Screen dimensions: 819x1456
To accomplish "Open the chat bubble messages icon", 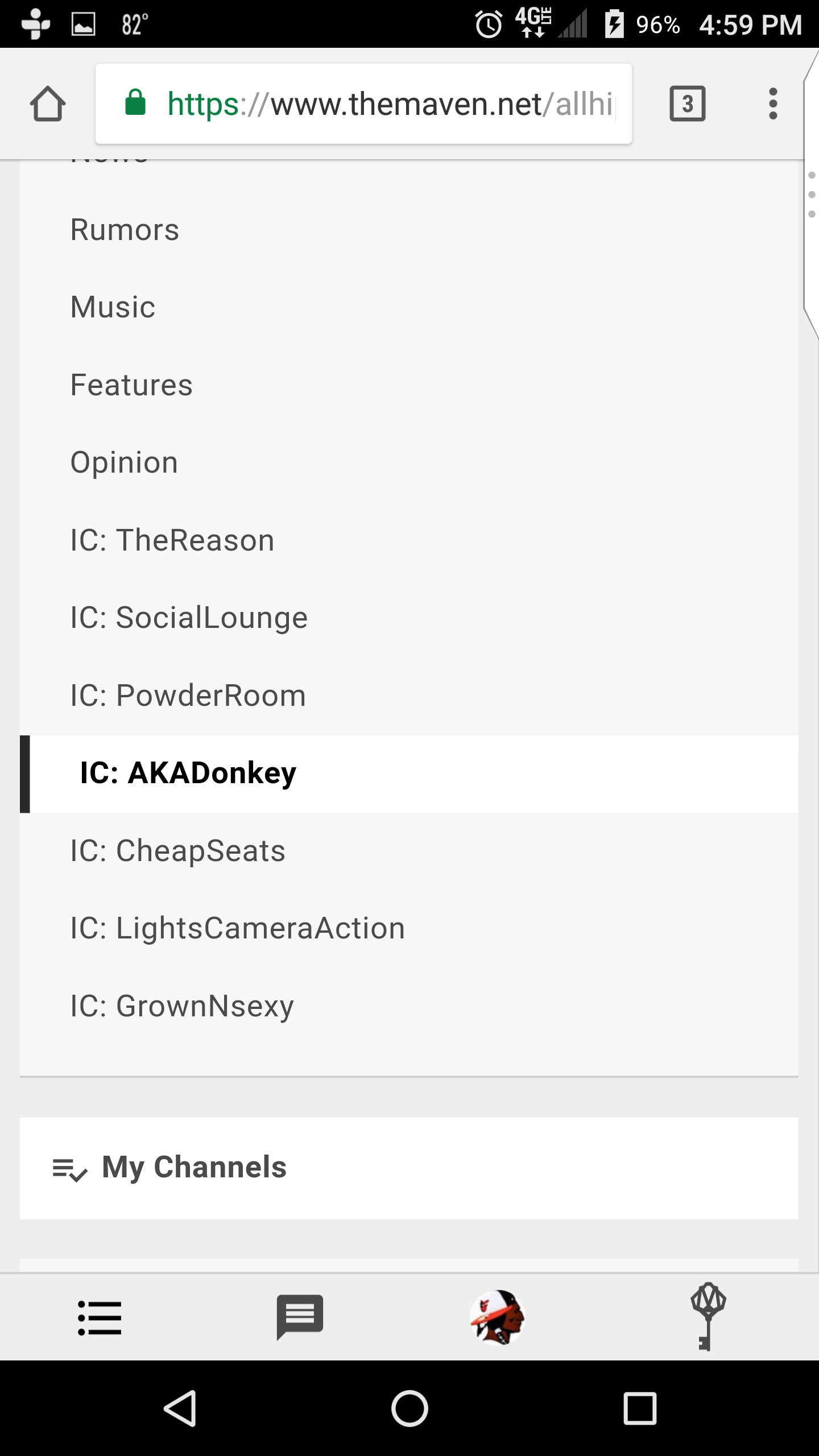I will tap(300, 1317).
